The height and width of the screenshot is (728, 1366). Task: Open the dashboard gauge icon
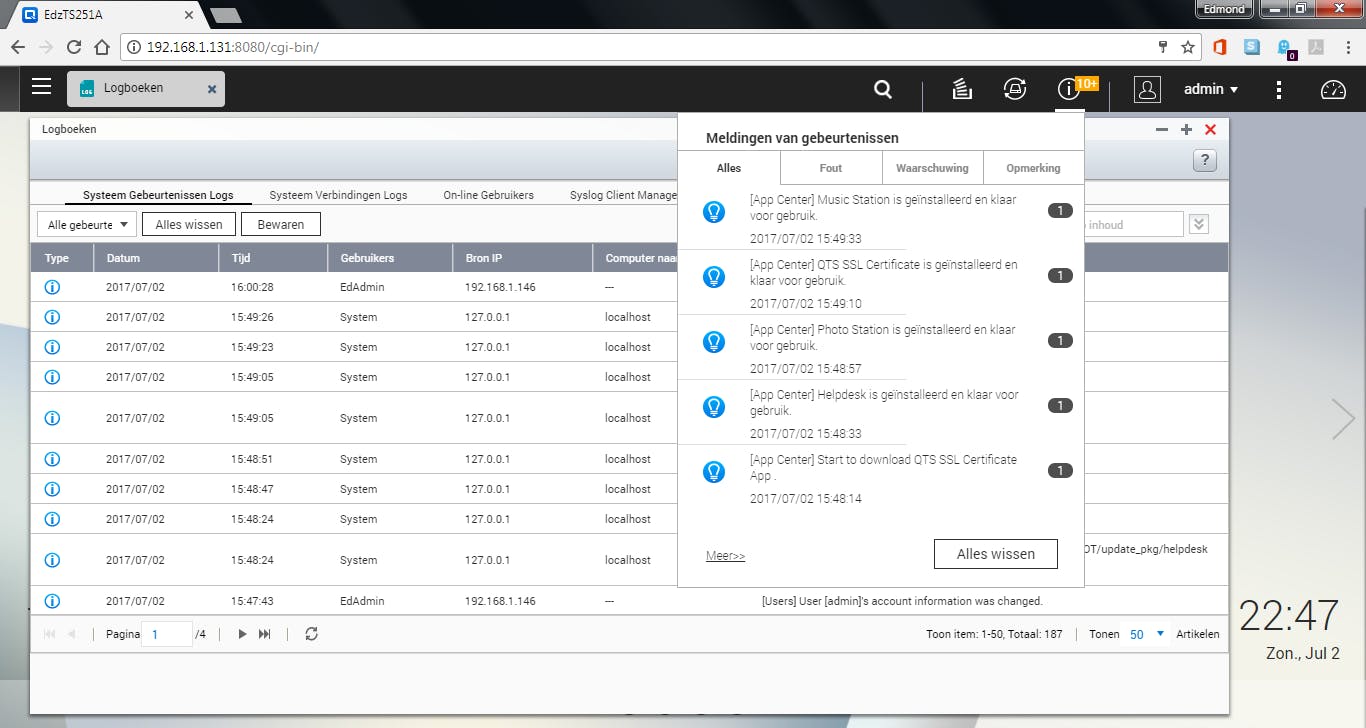pos(1334,89)
